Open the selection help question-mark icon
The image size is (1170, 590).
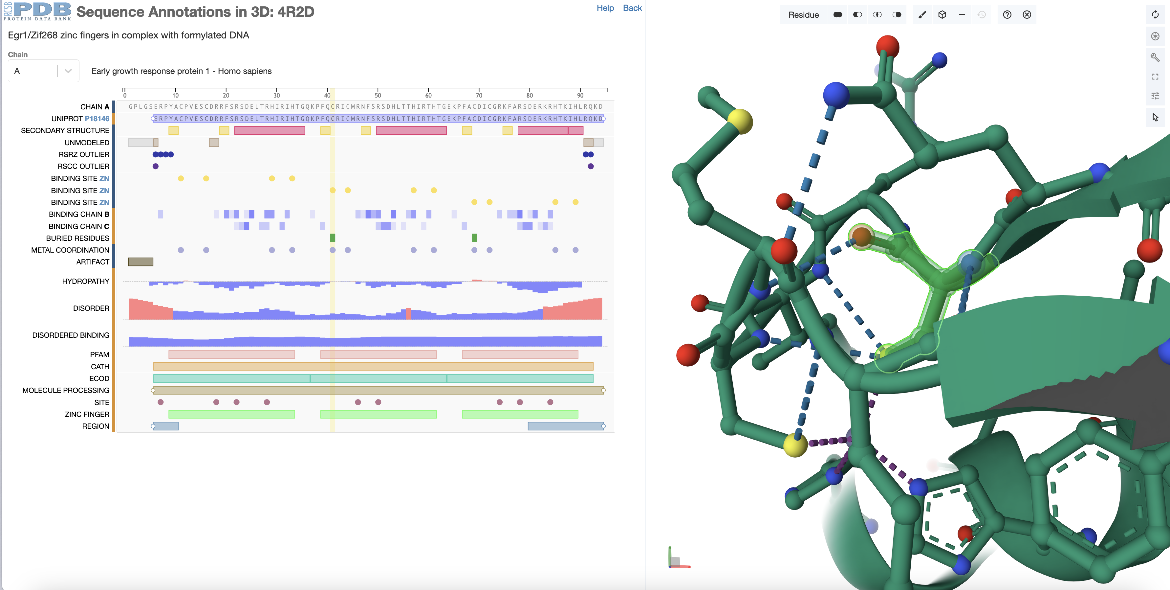click(1007, 15)
